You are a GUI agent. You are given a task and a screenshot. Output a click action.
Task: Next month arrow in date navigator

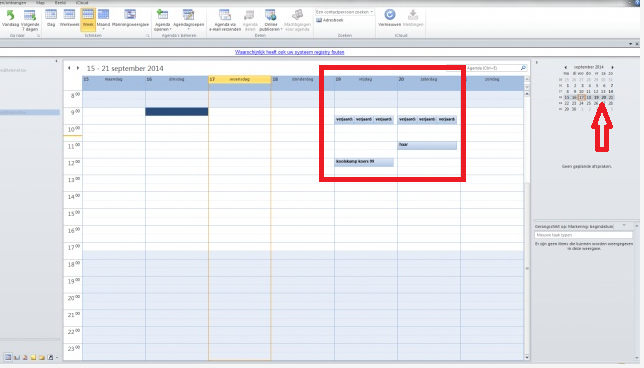click(x=612, y=67)
